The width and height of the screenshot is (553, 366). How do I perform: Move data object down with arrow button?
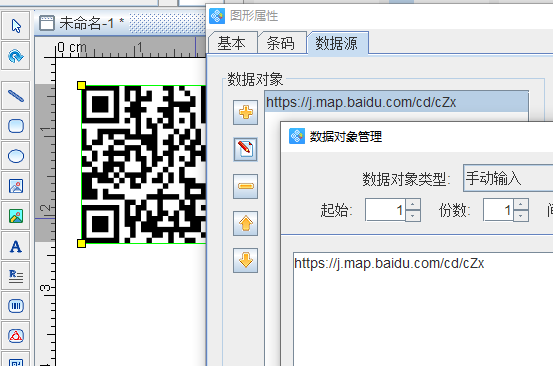pos(245,261)
